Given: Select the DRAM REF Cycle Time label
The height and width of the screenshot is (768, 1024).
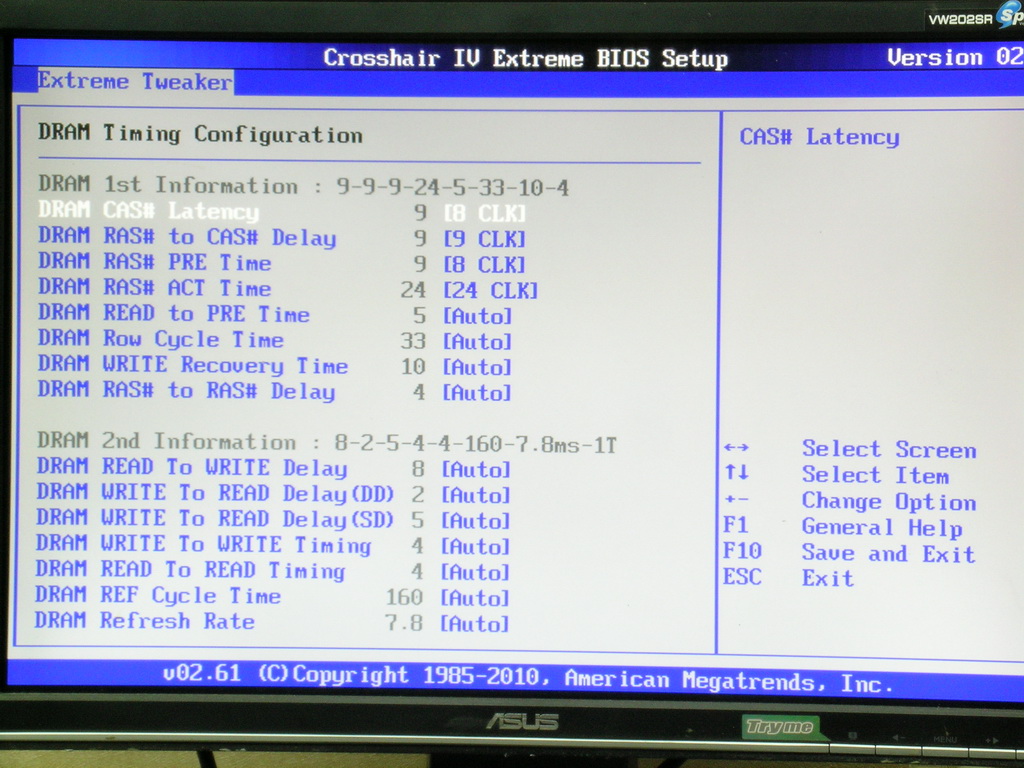Looking at the screenshot, I should coord(158,595).
